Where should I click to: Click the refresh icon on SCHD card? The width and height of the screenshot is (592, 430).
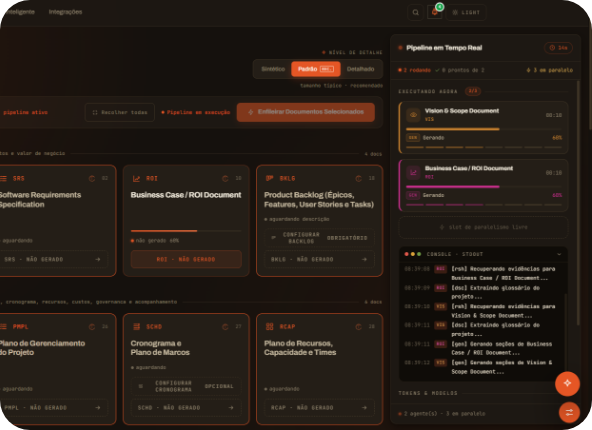(x=225, y=327)
